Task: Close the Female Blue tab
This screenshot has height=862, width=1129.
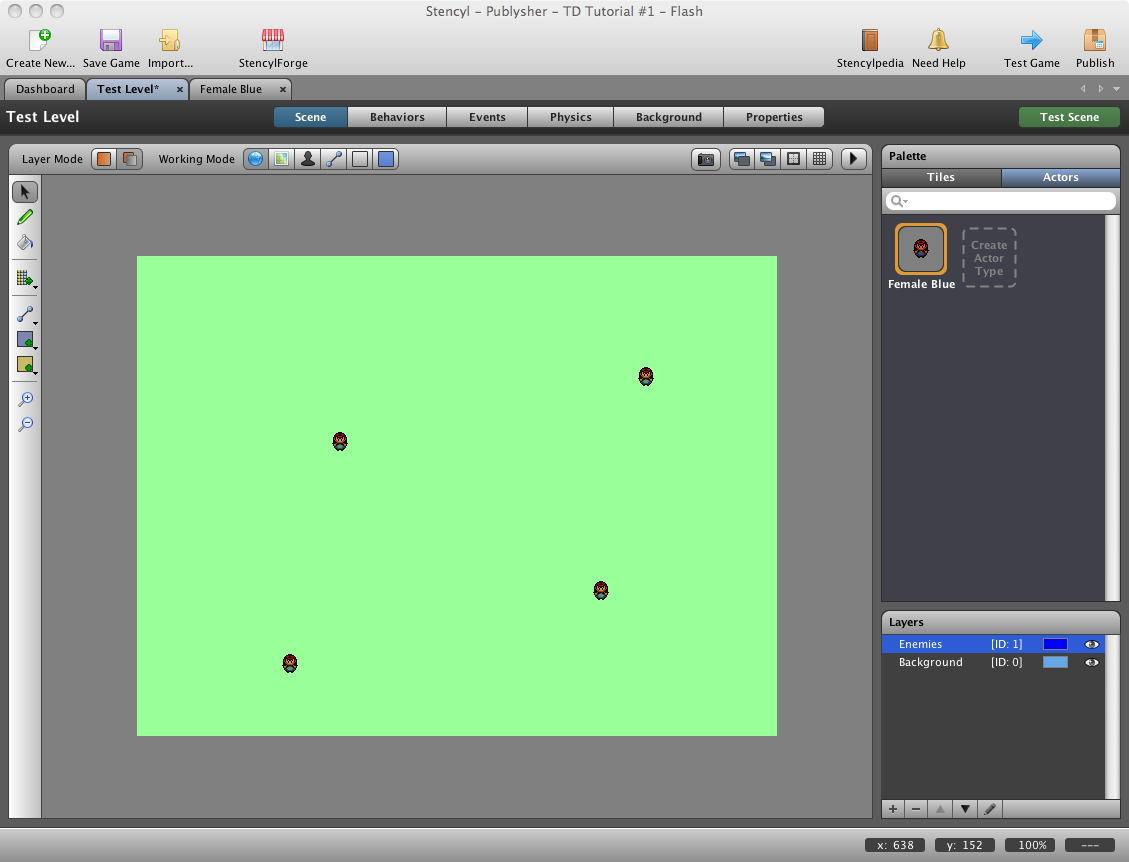Action: (x=283, y=89)
